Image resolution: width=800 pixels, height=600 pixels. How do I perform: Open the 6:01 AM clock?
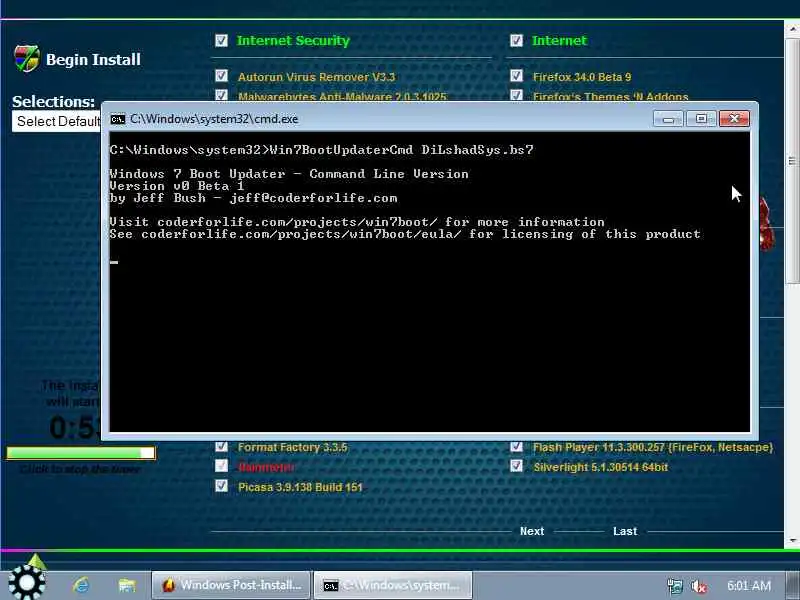tap(749, 585)
